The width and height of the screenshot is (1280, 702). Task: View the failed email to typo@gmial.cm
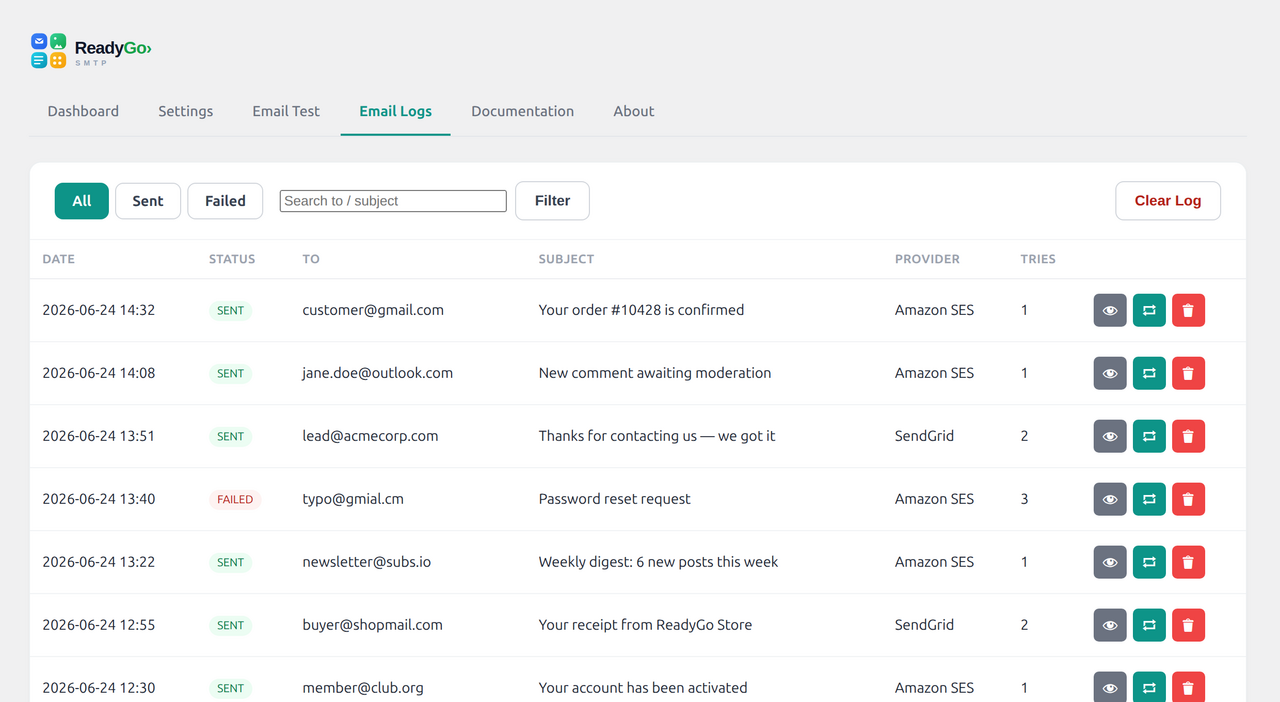[x=1110, y=499]
